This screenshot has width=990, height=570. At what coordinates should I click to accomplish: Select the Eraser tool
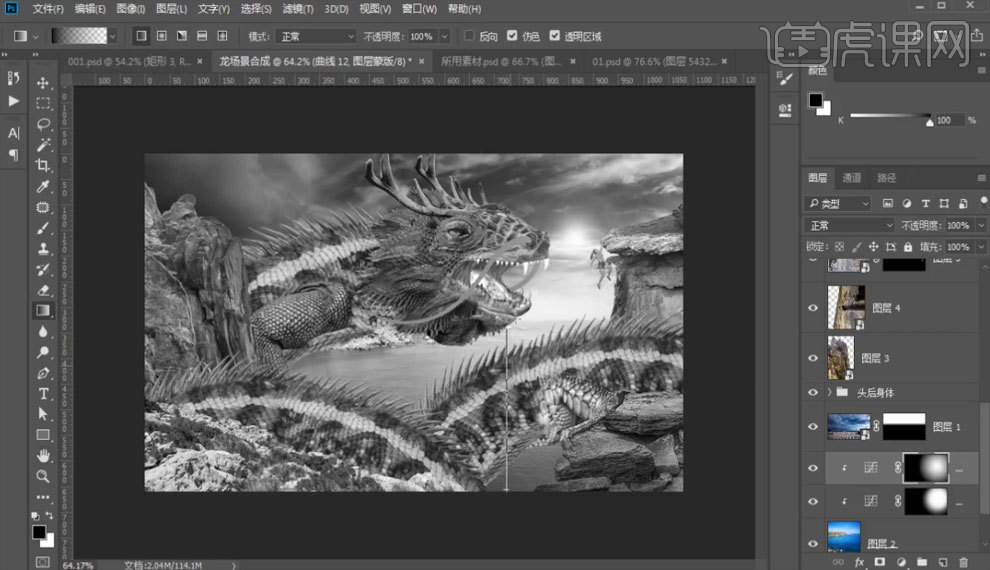coord(43,290)
